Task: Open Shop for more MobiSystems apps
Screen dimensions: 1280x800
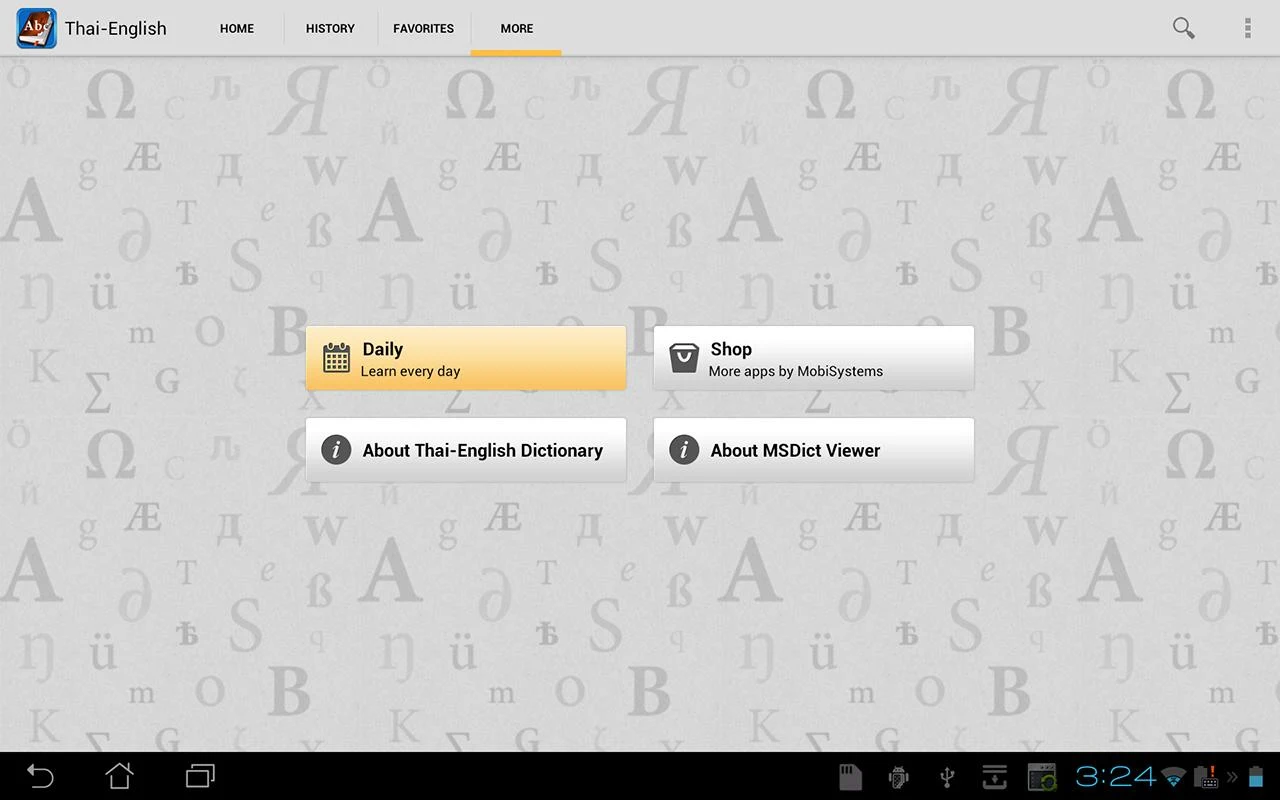Action: click(813, 357)
